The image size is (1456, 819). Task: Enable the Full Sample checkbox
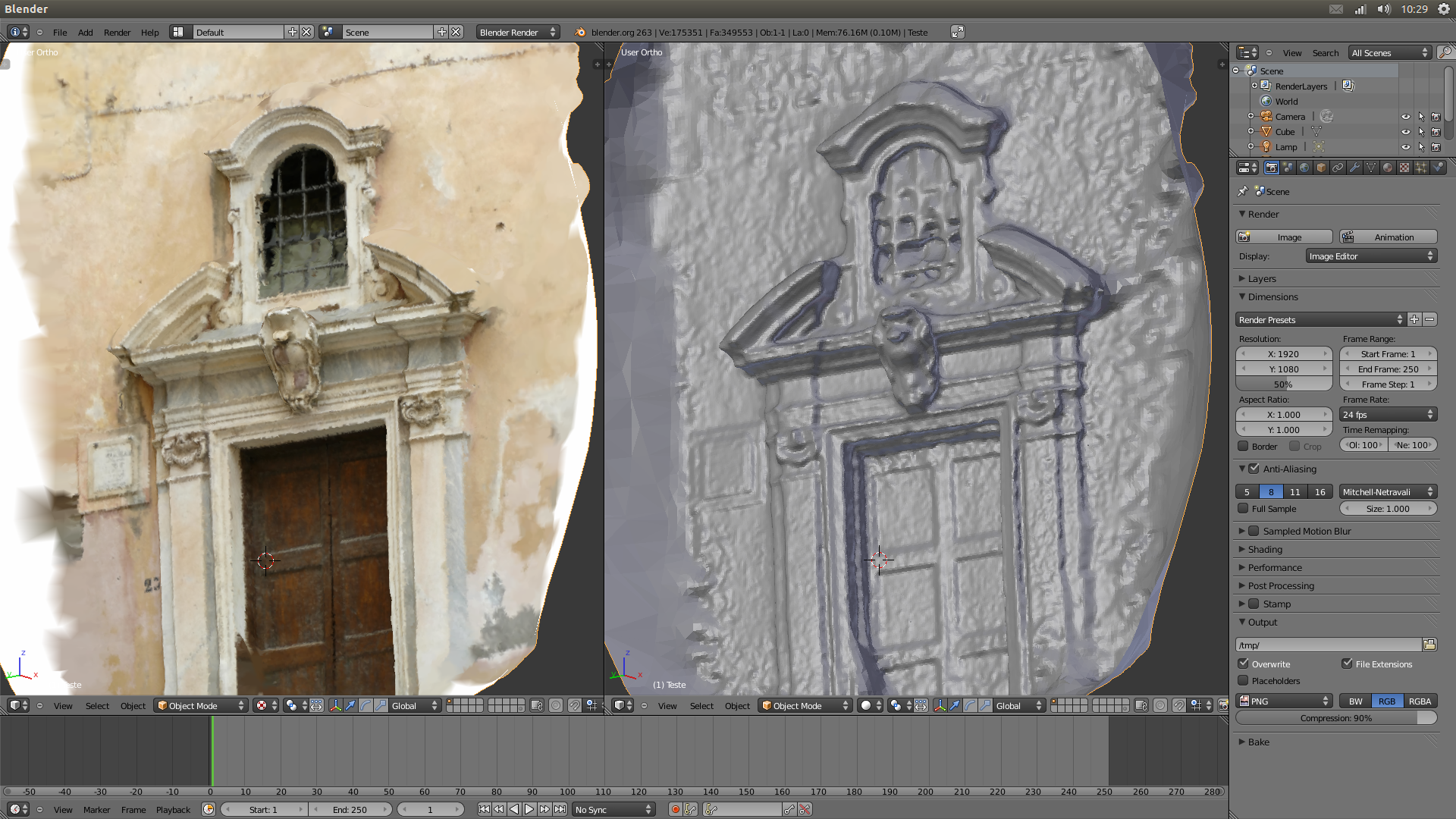point(1243,508)
